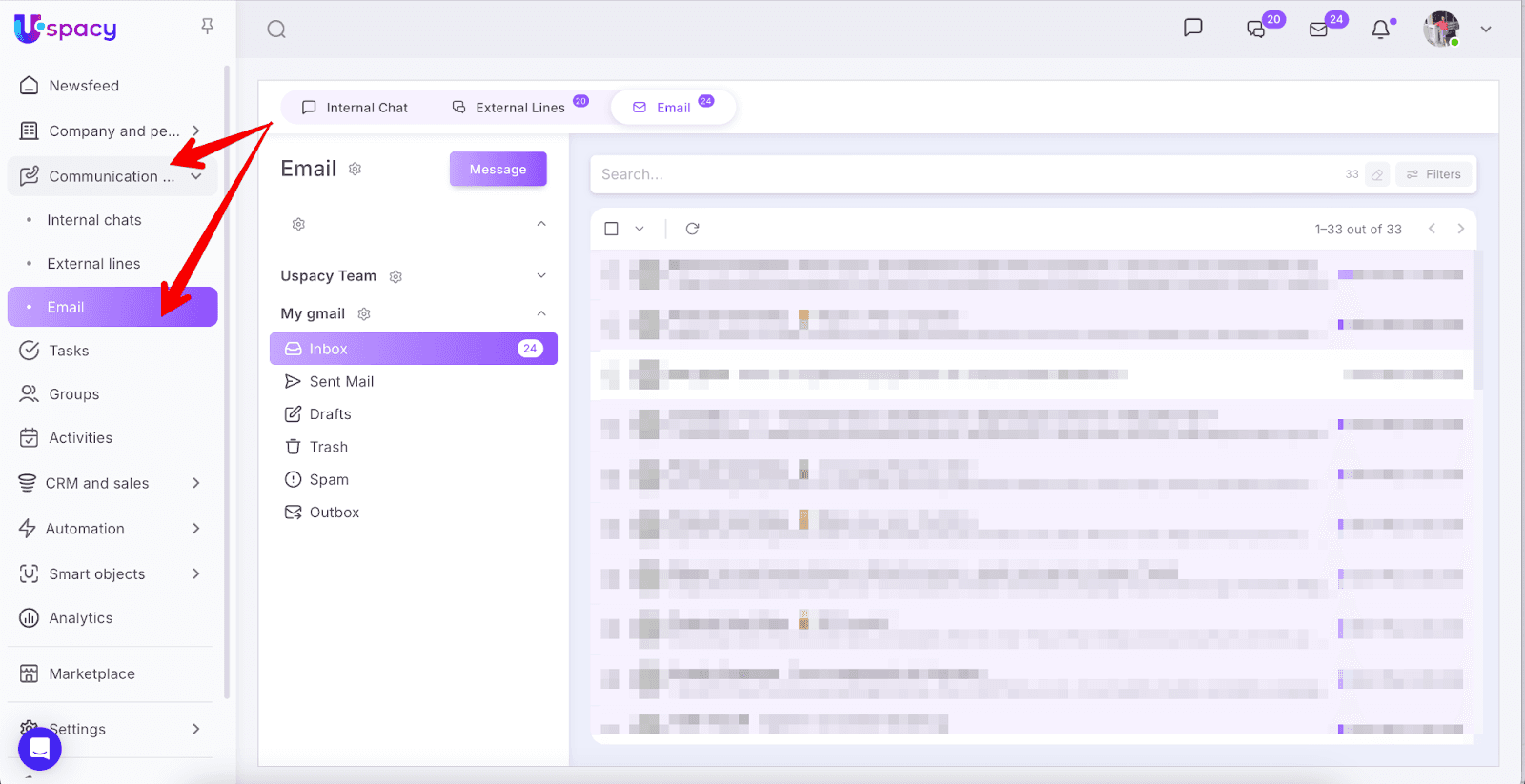This screenshot has height=784, width=1525.
Task: Open Uspacy Team mailbox settings gear
Action: 396,276
